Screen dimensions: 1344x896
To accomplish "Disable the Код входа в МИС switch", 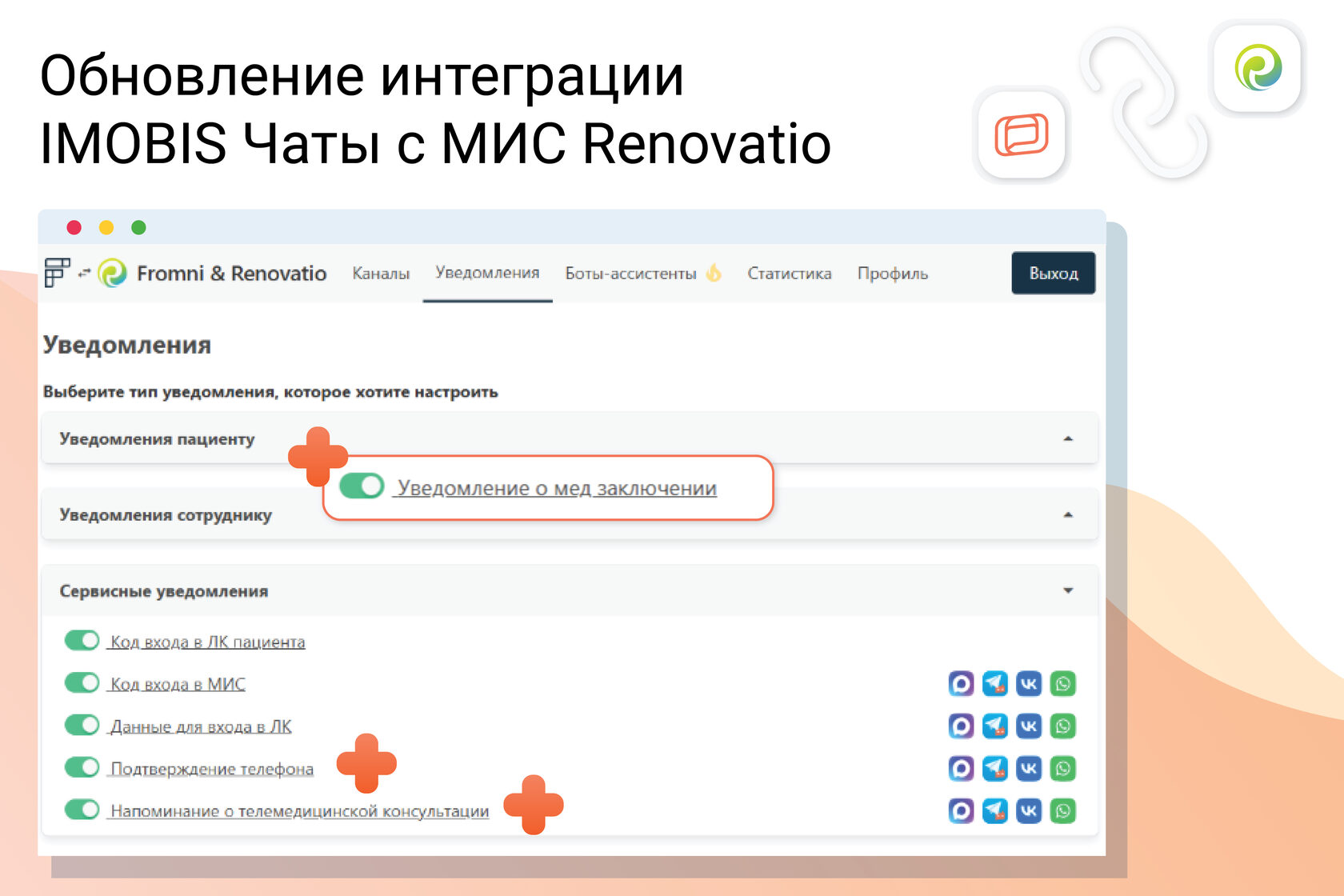I will coord(82,683).
